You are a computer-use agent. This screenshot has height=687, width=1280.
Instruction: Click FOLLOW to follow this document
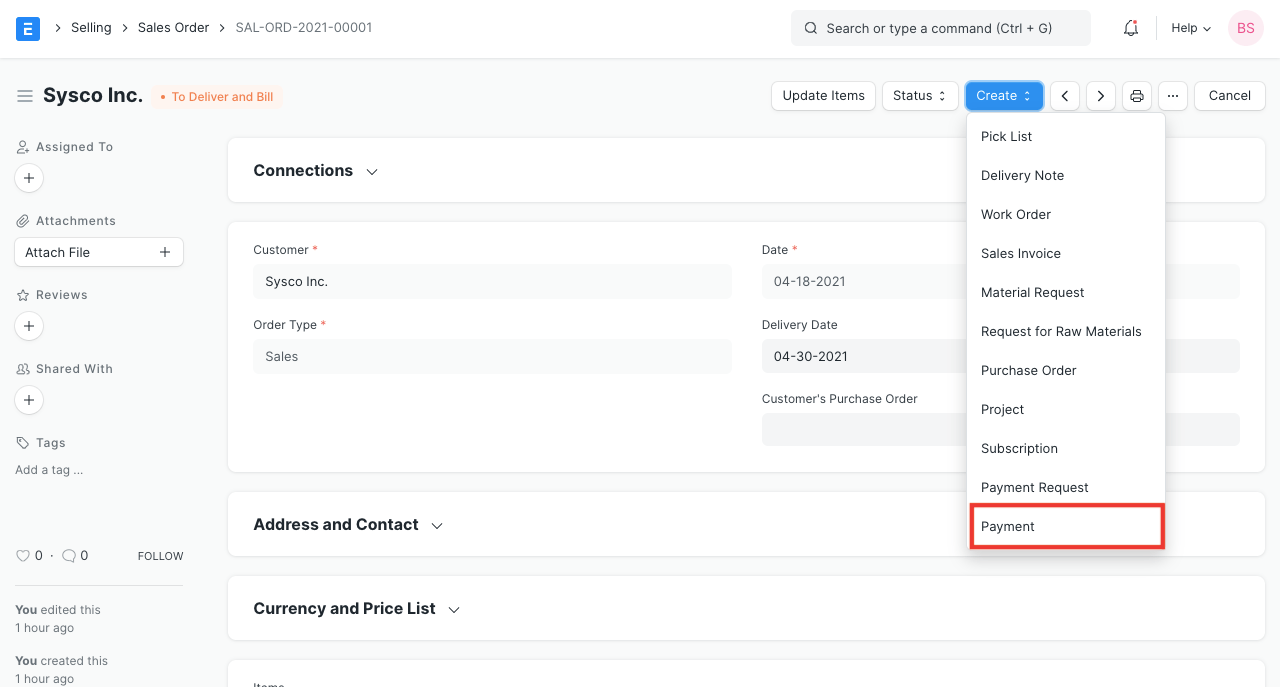[x=160, y=555]
